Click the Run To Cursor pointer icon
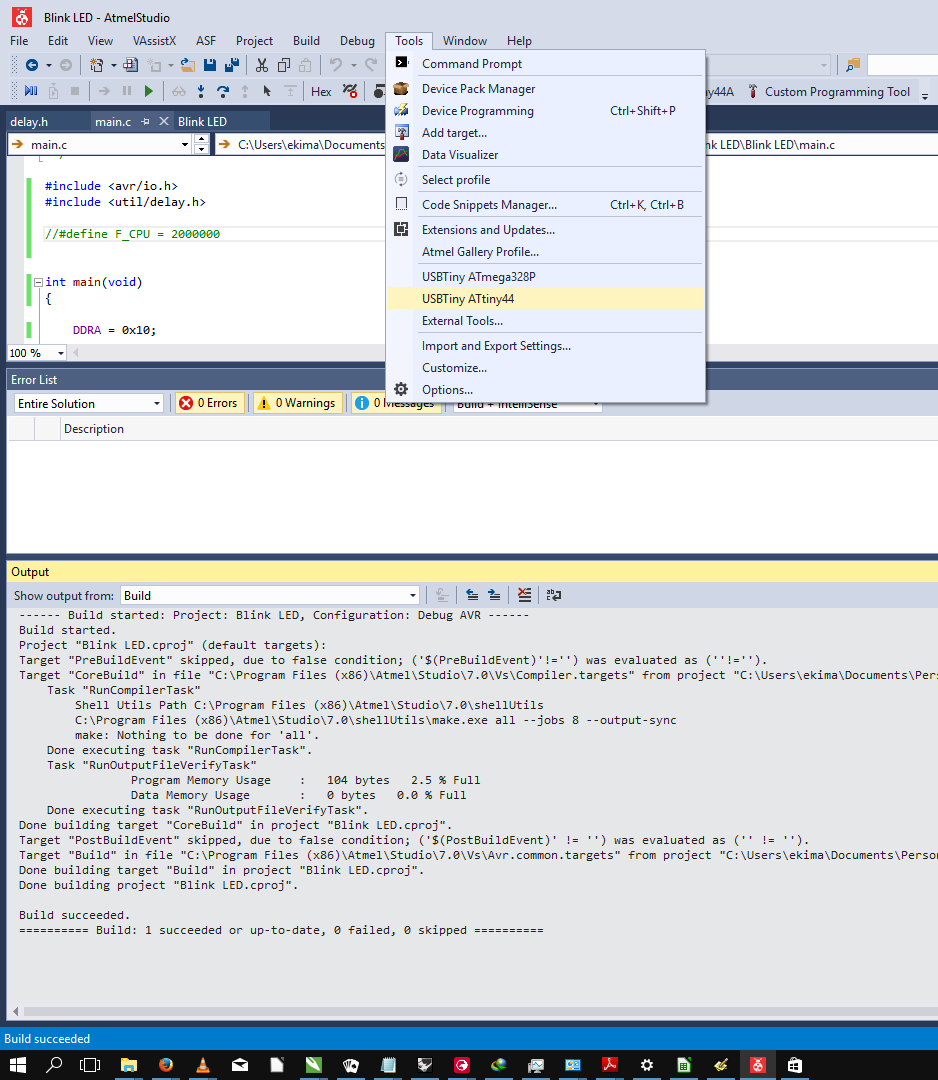 (267, 91)
